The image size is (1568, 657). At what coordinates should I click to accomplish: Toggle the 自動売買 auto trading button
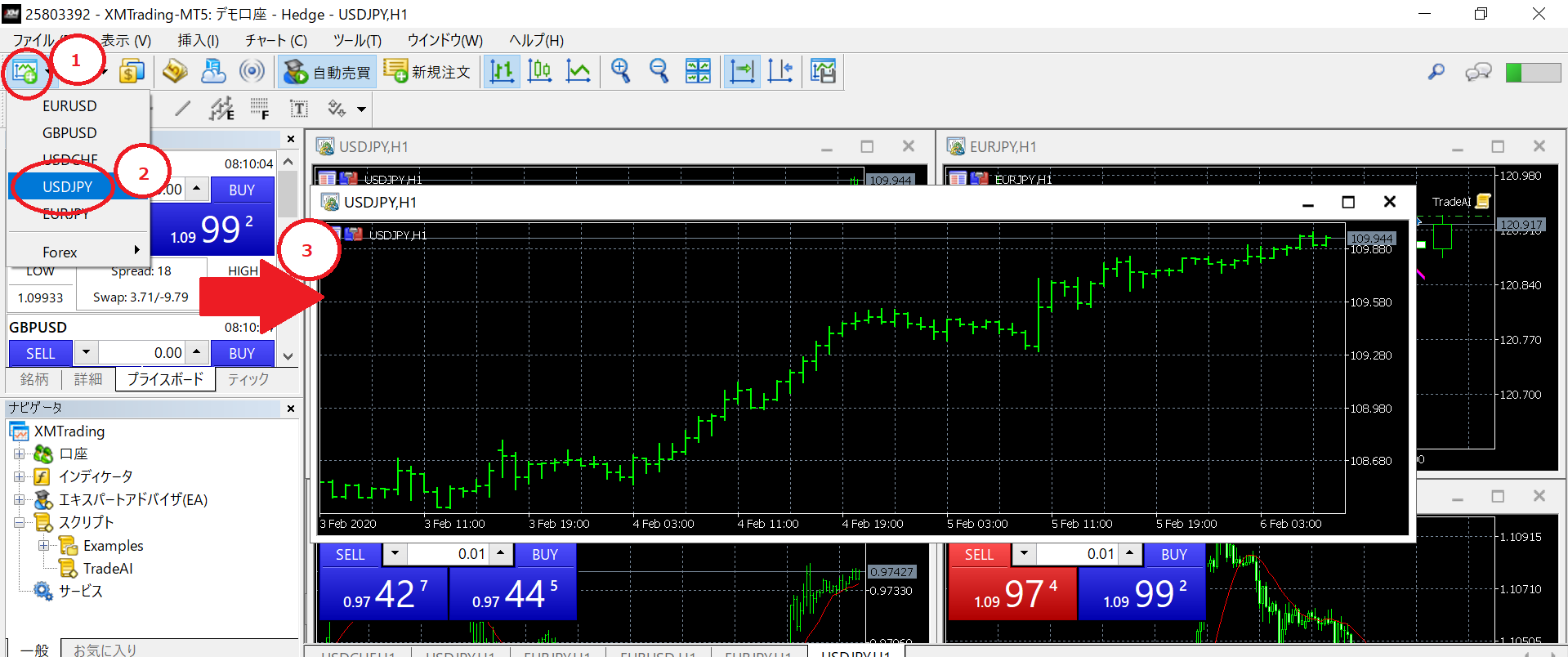tap(327, 72)
